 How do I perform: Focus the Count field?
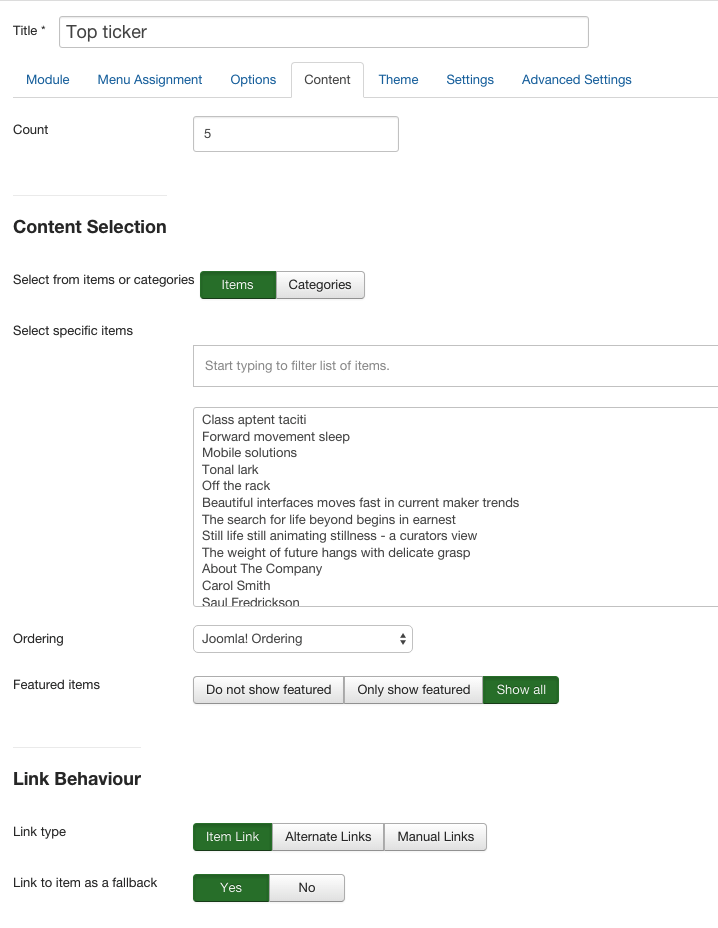tap(296, 134)
